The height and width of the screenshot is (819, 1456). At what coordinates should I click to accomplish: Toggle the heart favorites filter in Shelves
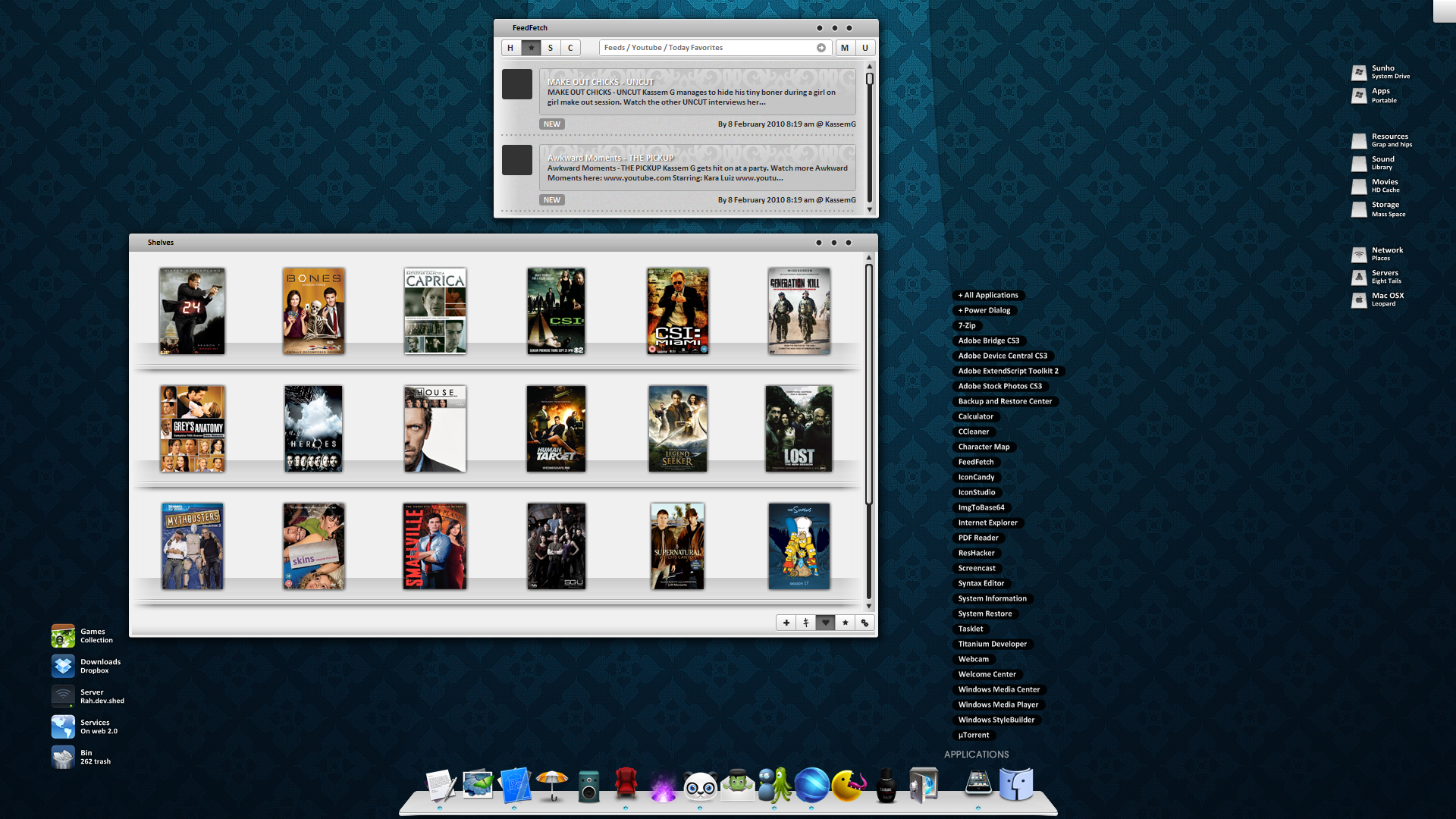(x=826, y=623)
